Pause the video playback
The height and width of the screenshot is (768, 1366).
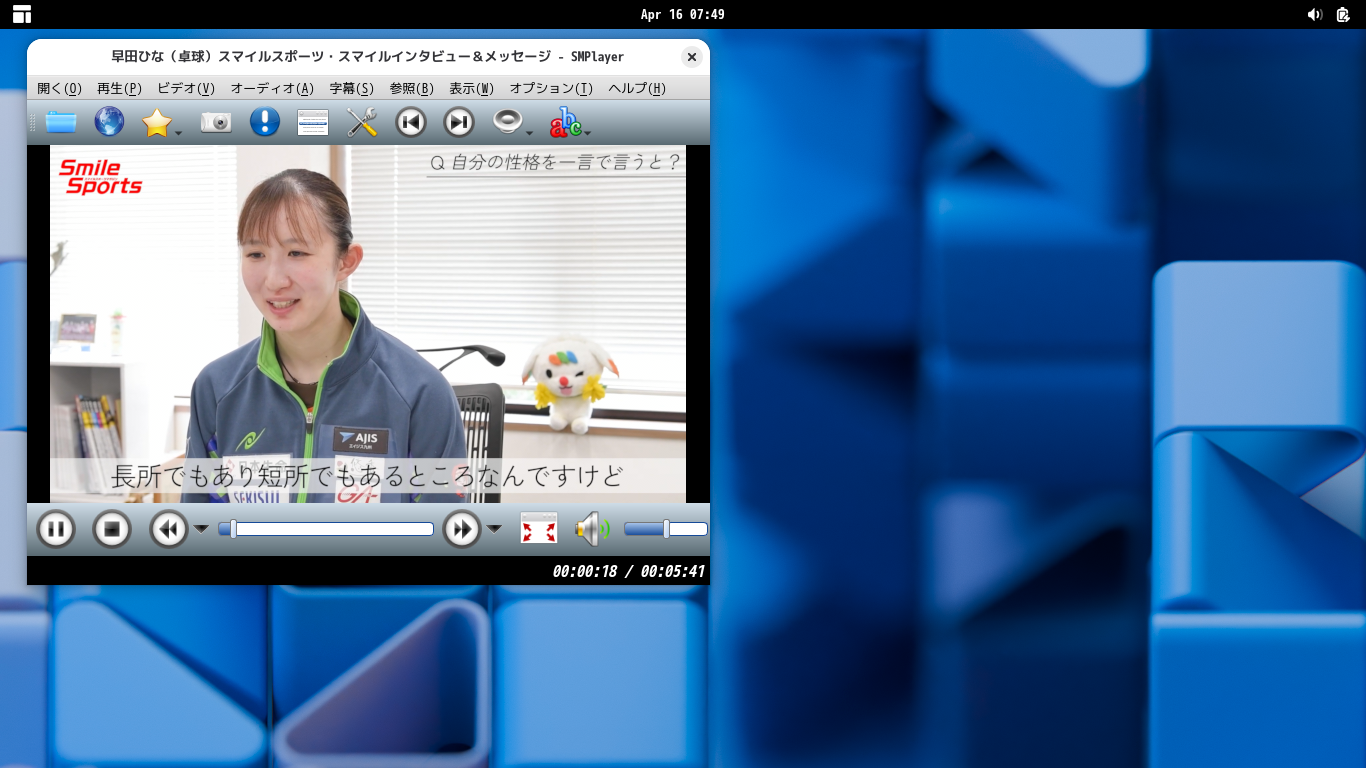tap(56, 529)
